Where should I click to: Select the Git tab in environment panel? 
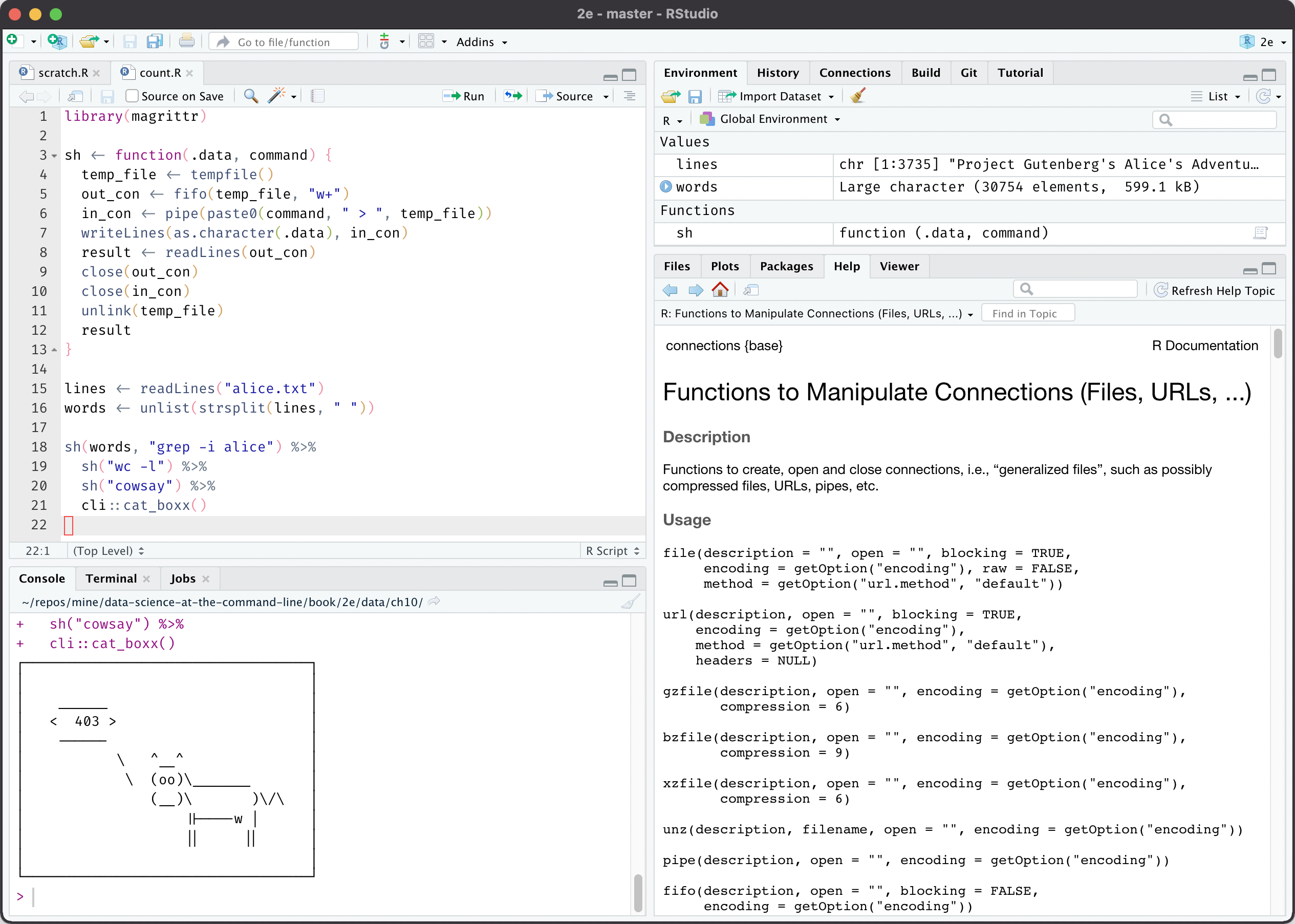click(967, 72)
